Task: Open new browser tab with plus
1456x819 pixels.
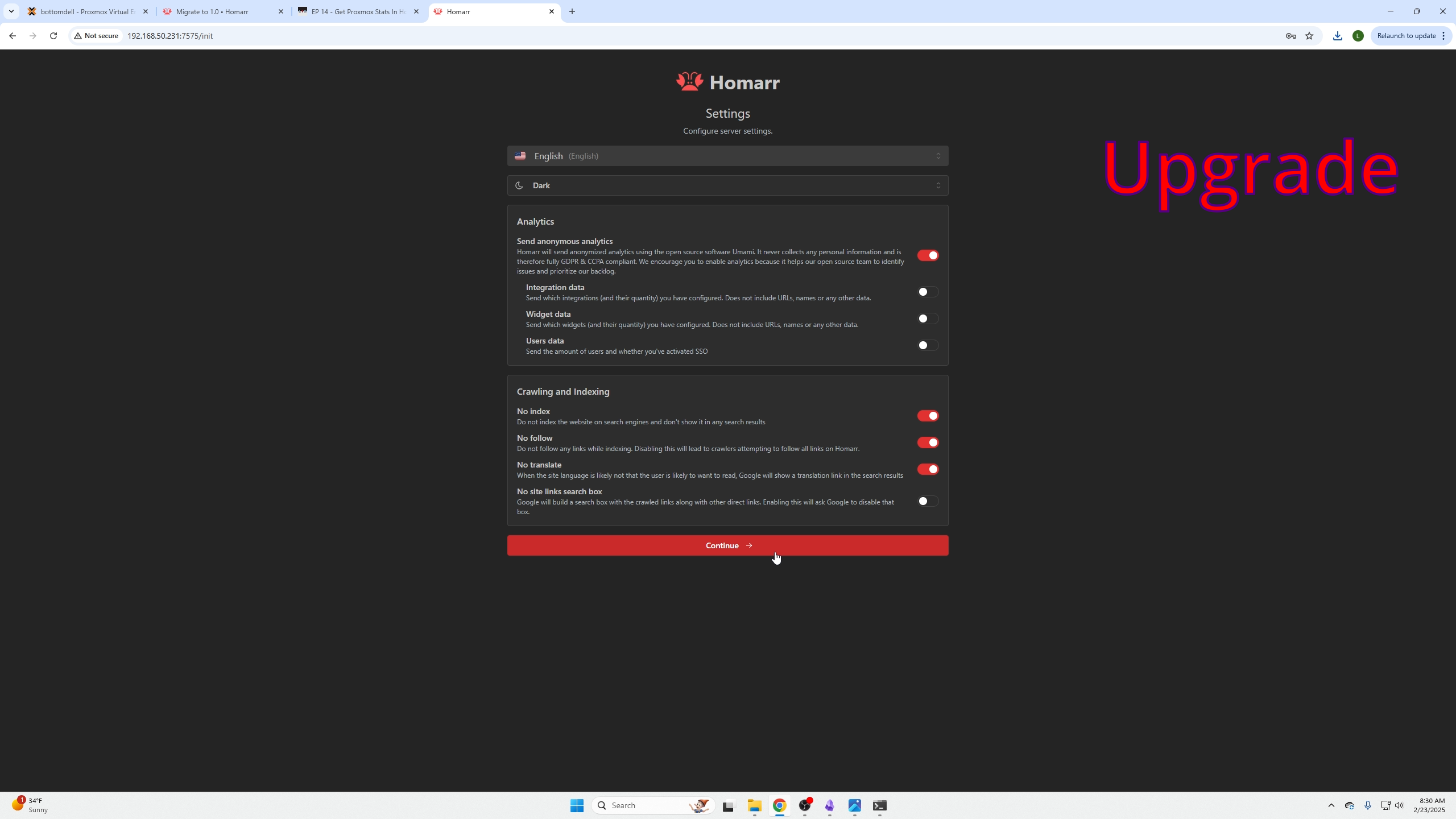Action: [572, 11]
